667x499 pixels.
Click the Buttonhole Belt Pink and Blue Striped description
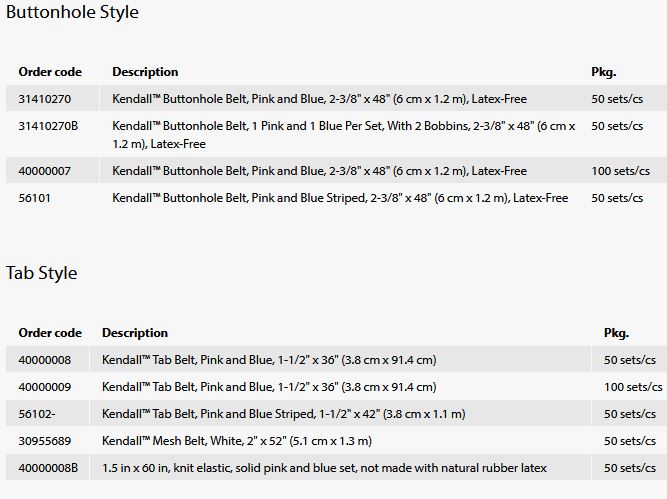[340, 198]
